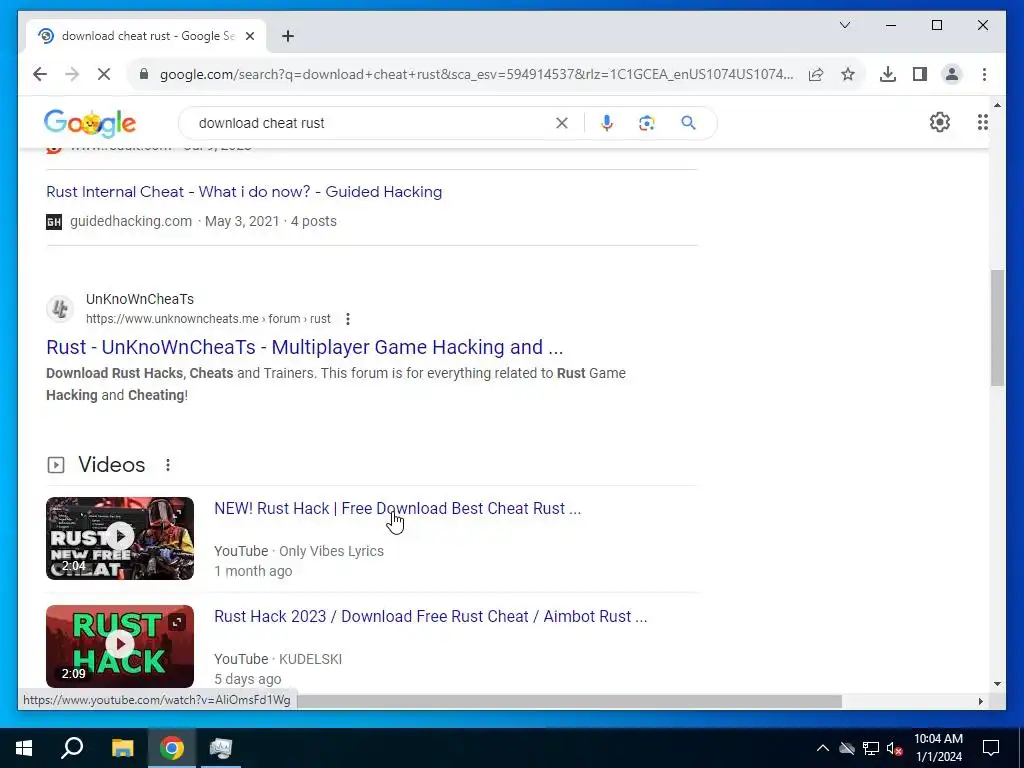Click the horizontal scrollbar right arrow
Image resolution: width=1024 pixels, height=768 pixels.
(x=980, y=701)
